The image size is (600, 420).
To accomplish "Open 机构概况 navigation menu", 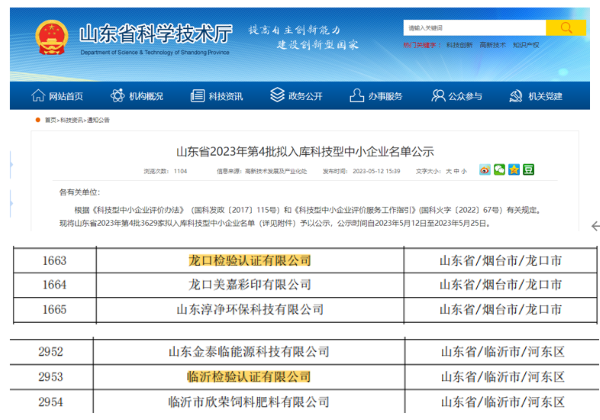I will pos(146,96).
